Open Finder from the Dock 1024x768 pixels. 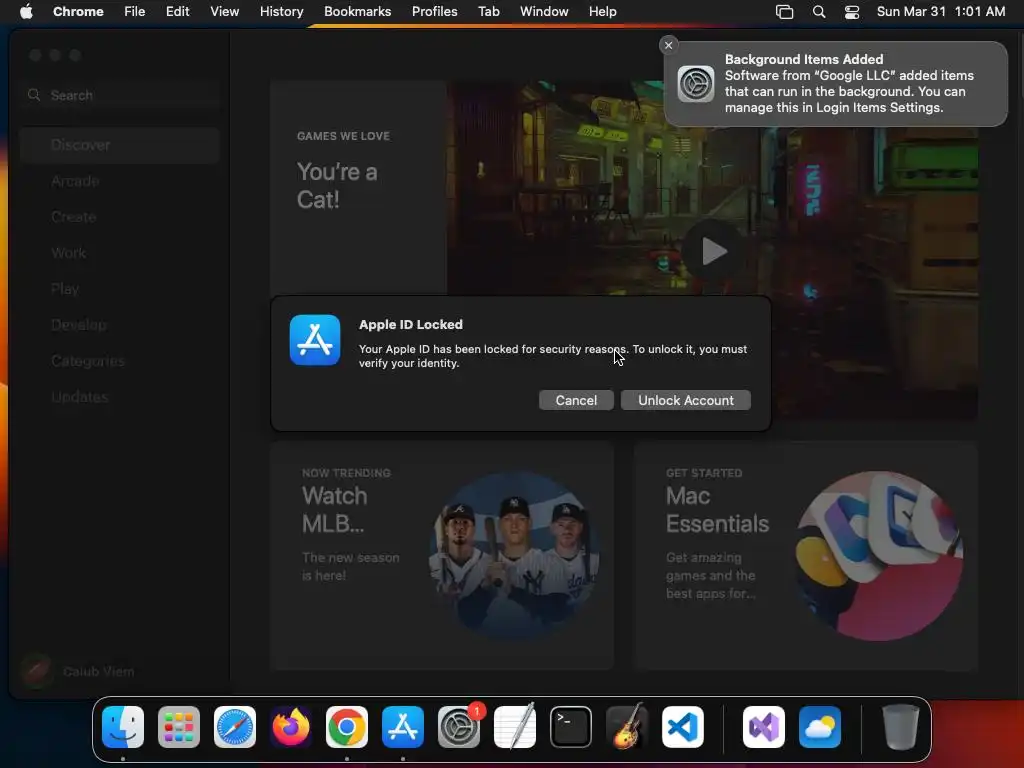point(123,727)
